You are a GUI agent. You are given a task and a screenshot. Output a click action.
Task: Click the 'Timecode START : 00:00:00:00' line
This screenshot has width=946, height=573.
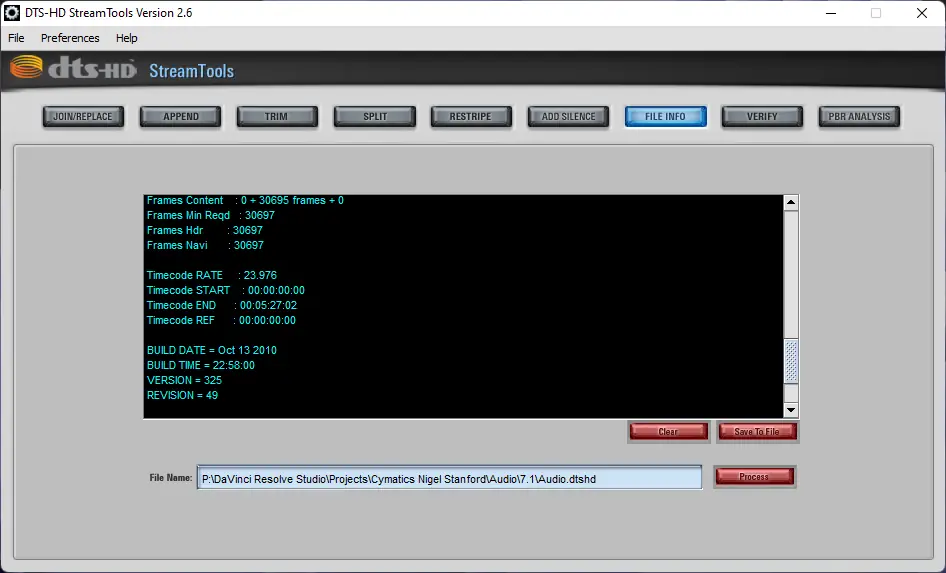click(x=226, y=290)
